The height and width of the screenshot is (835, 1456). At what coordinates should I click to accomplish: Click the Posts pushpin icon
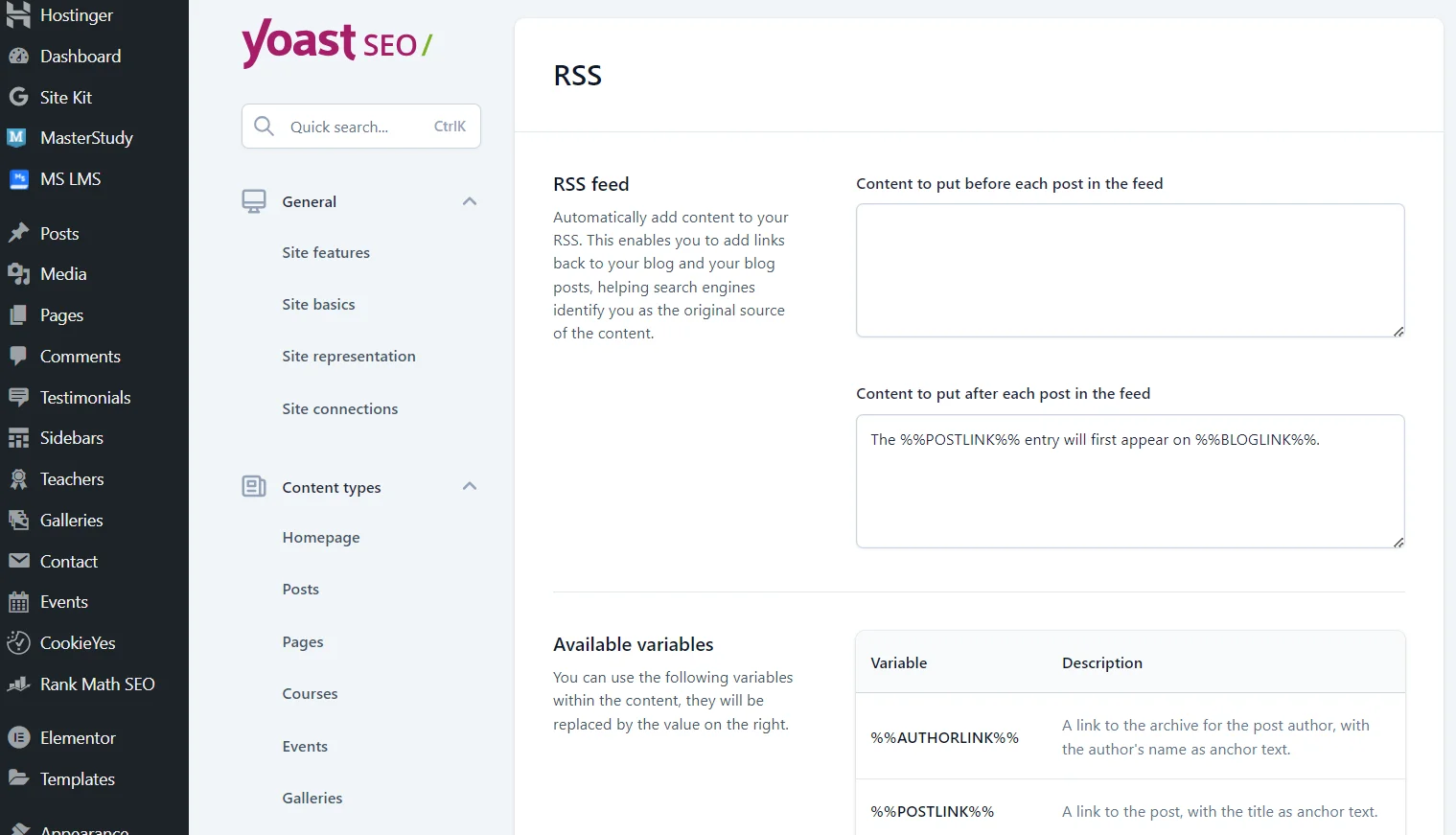pos(18,233)
